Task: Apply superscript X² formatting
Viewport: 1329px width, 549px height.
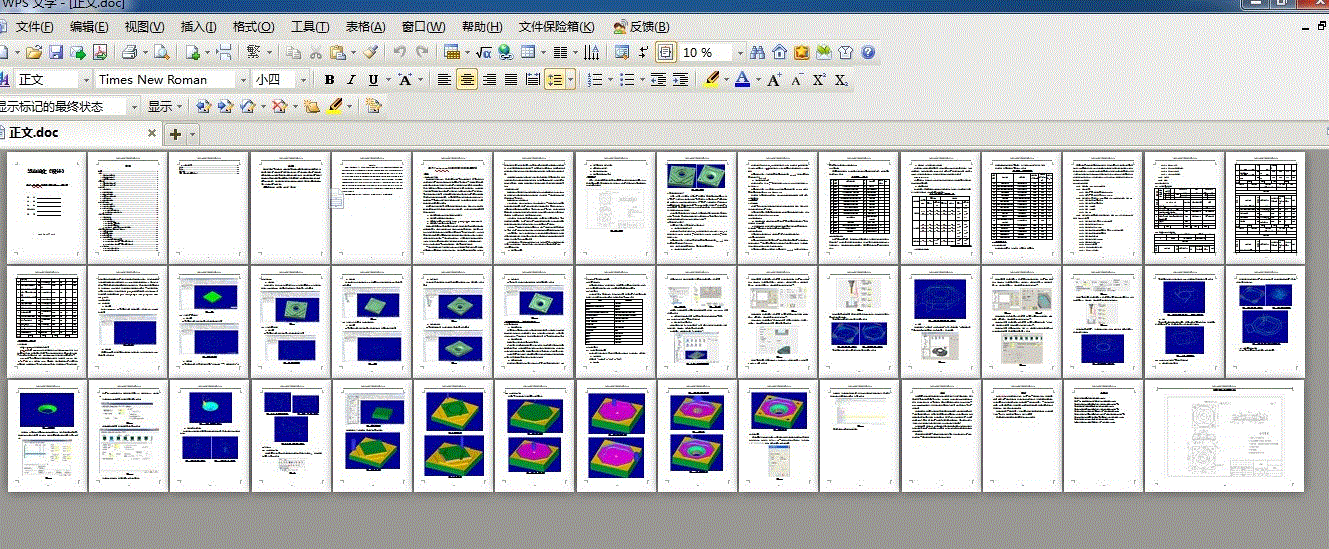Action: 819,79
